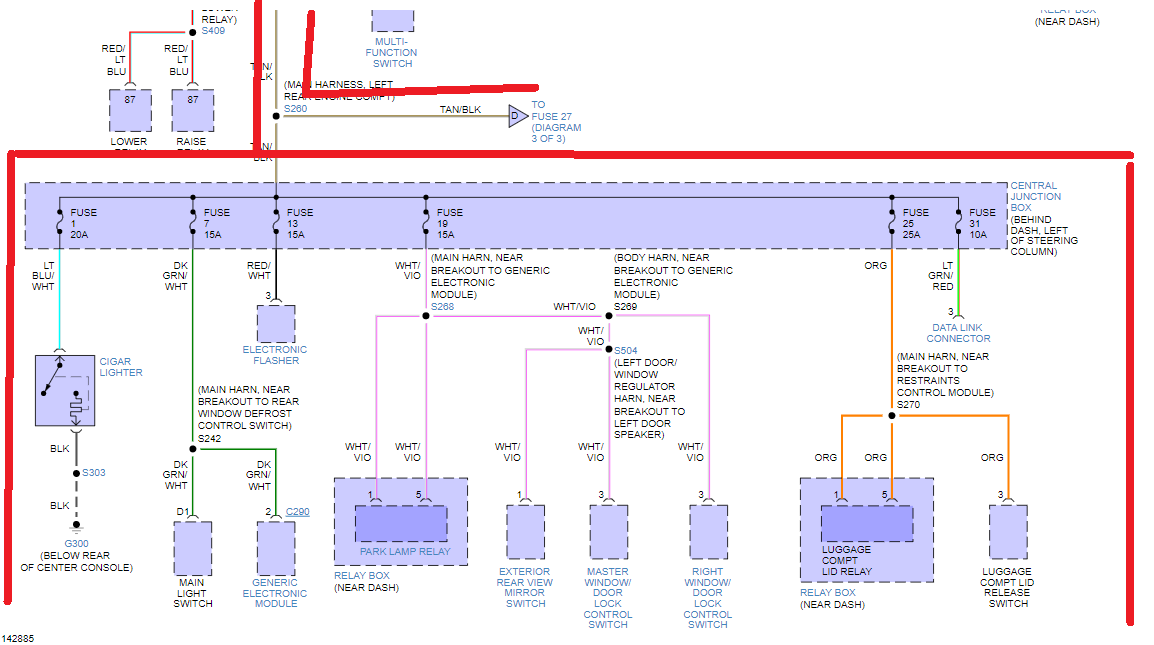The width and height of the screenshot is (1154, 645).
Task: Select the Electronic Flasher component box
Action: pos(275,324)
